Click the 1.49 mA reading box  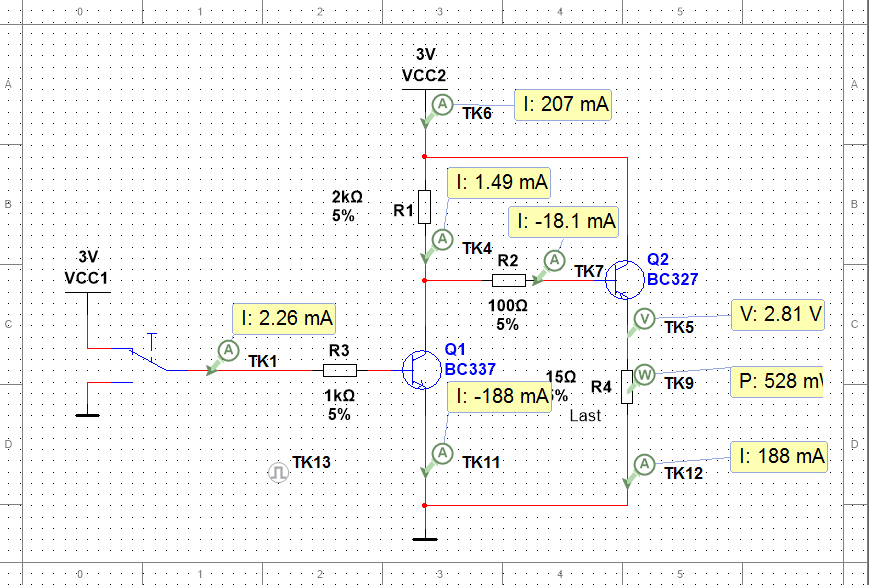tap(499, 183)
